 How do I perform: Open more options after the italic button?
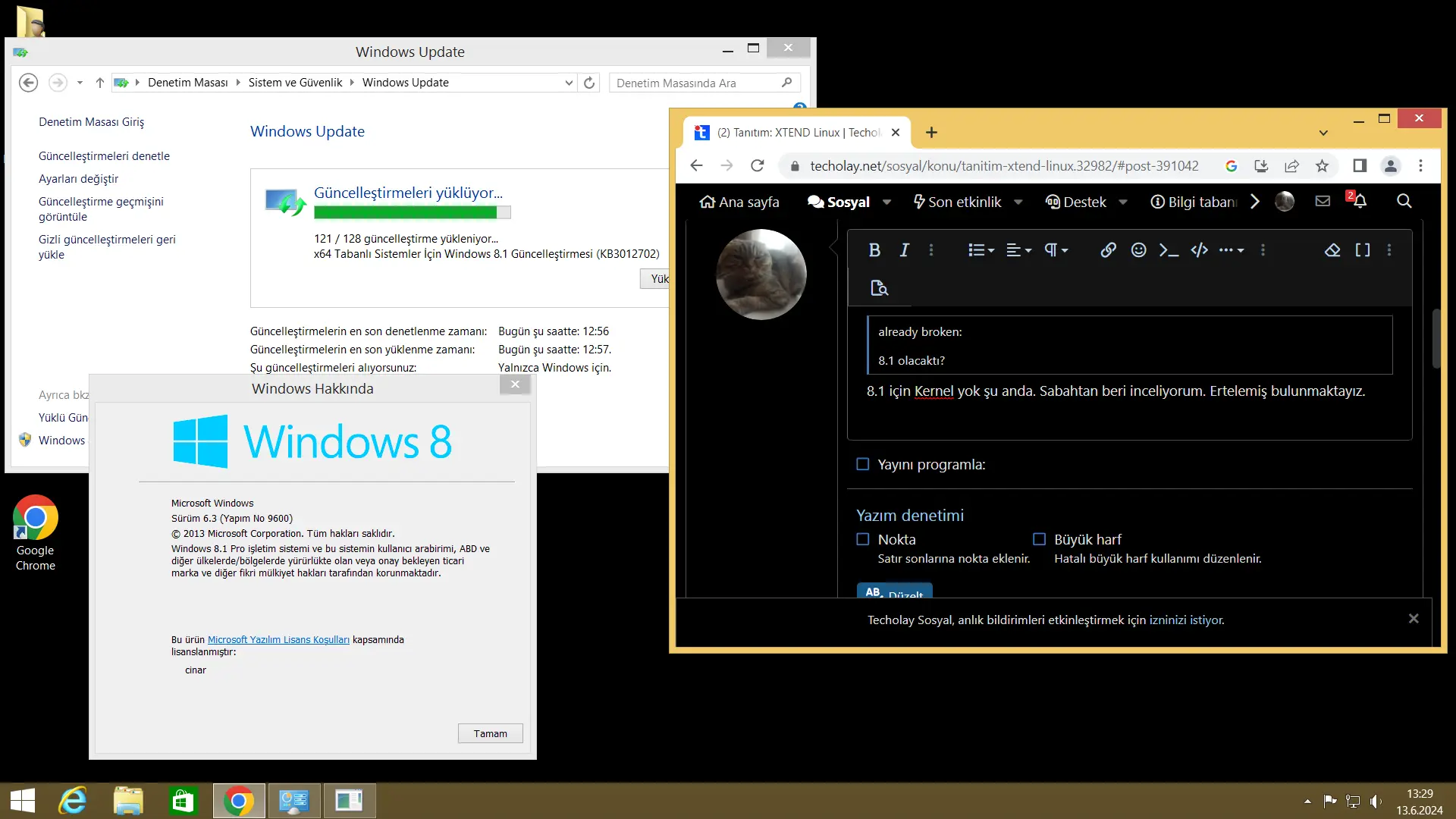(931, 250)
